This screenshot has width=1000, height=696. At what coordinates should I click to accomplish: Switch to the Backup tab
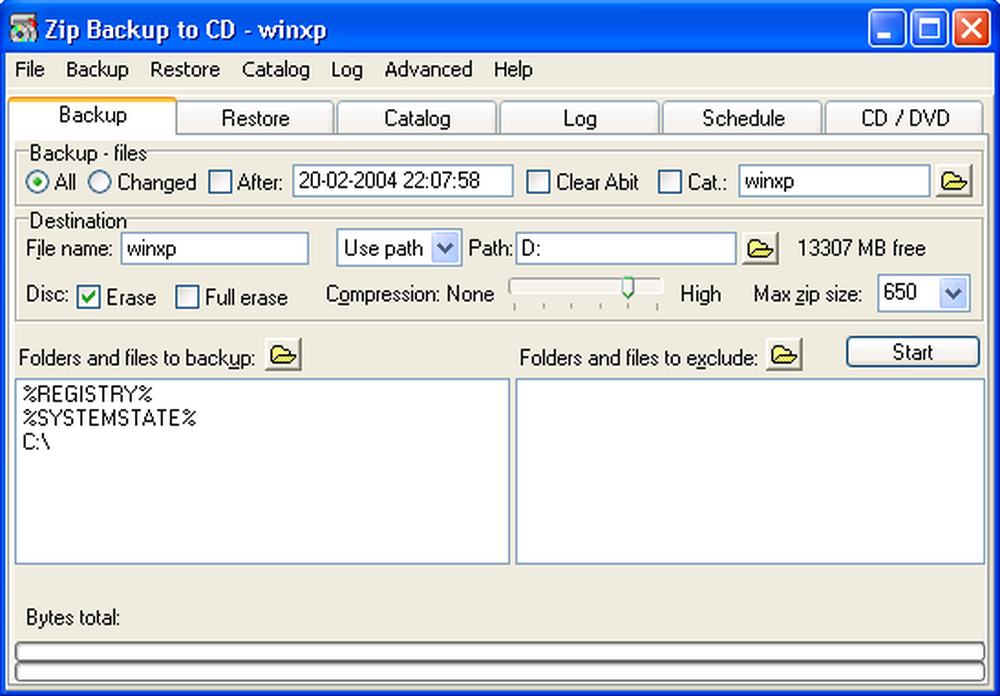(93, 115)
